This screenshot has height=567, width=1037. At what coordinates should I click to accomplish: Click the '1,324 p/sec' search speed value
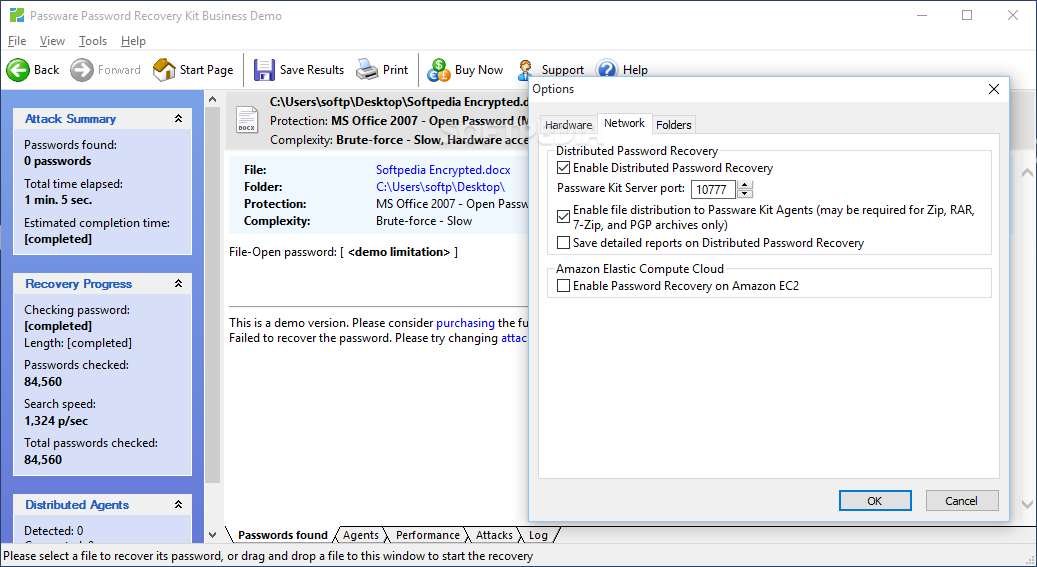point(56,421)
